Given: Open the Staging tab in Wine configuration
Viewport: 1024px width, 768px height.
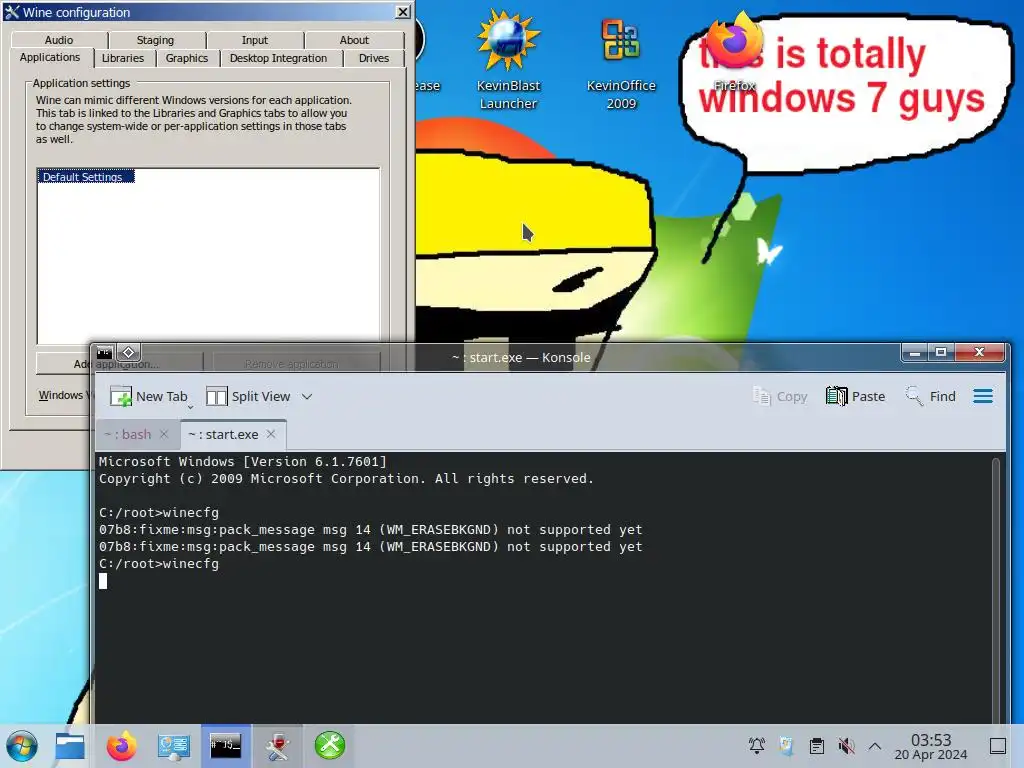Looking at the screenshot, I should (155, 40).
